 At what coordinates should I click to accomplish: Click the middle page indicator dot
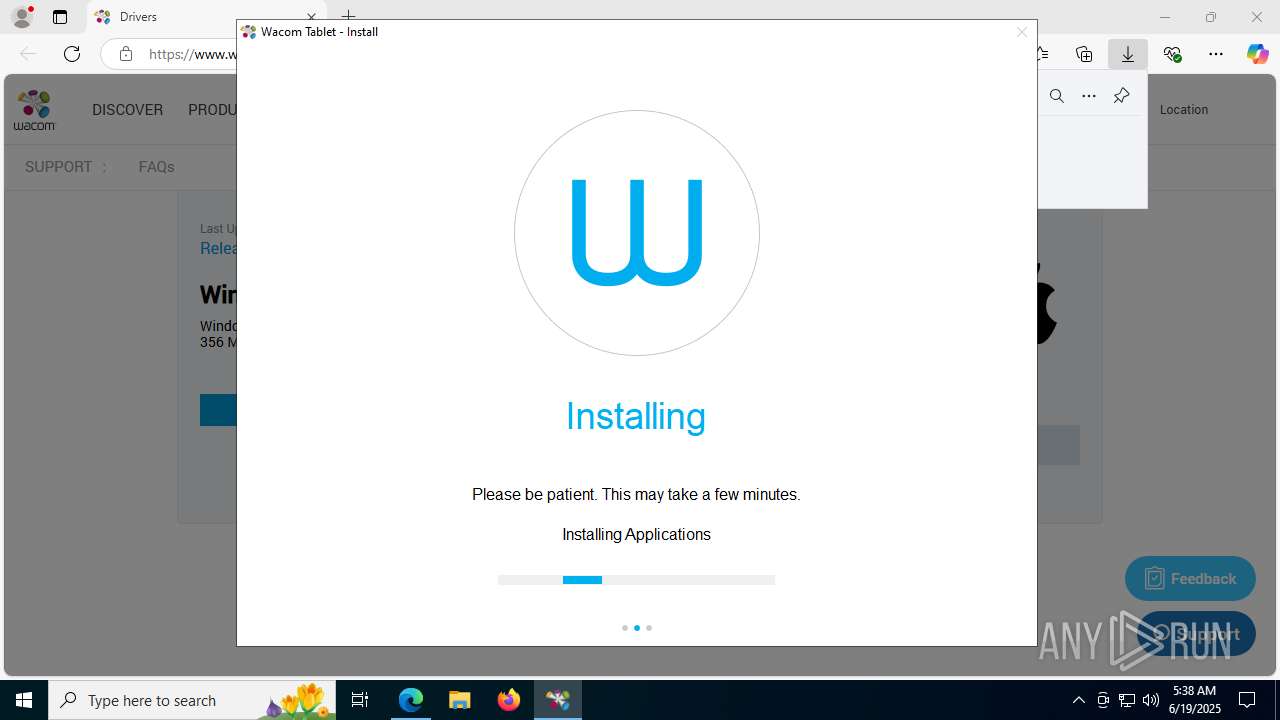click(x=637, y=628)
